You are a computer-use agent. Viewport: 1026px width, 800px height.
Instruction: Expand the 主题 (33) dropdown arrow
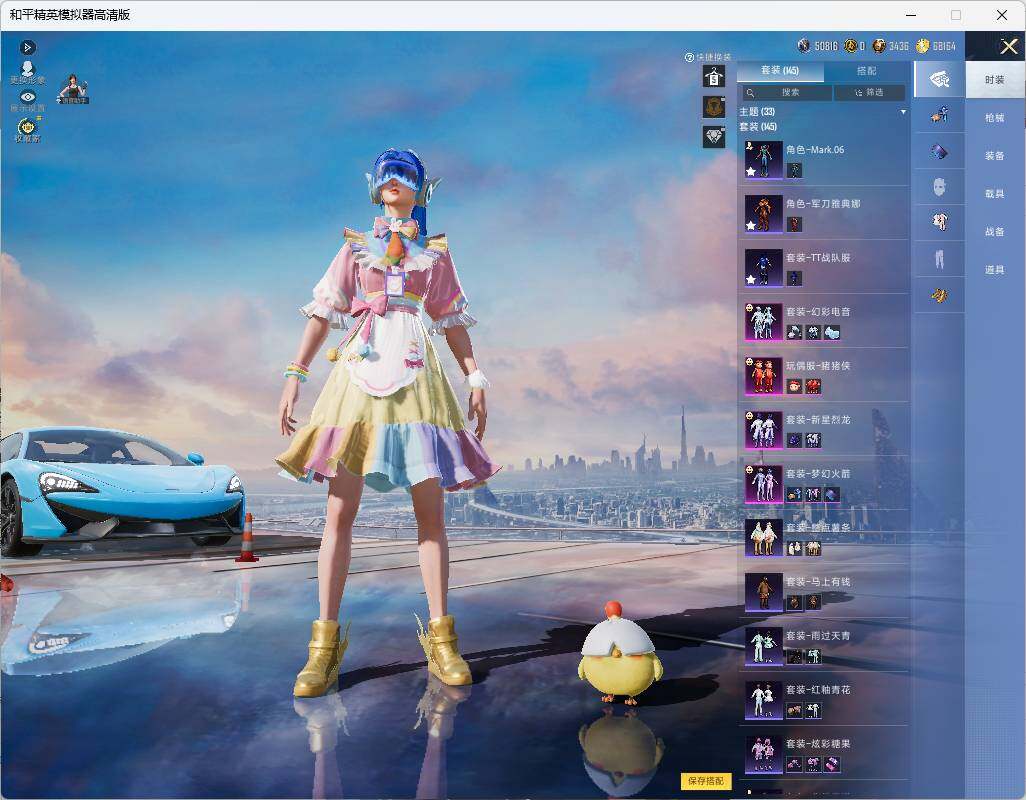pyautogui.click(x=903, y=112)
